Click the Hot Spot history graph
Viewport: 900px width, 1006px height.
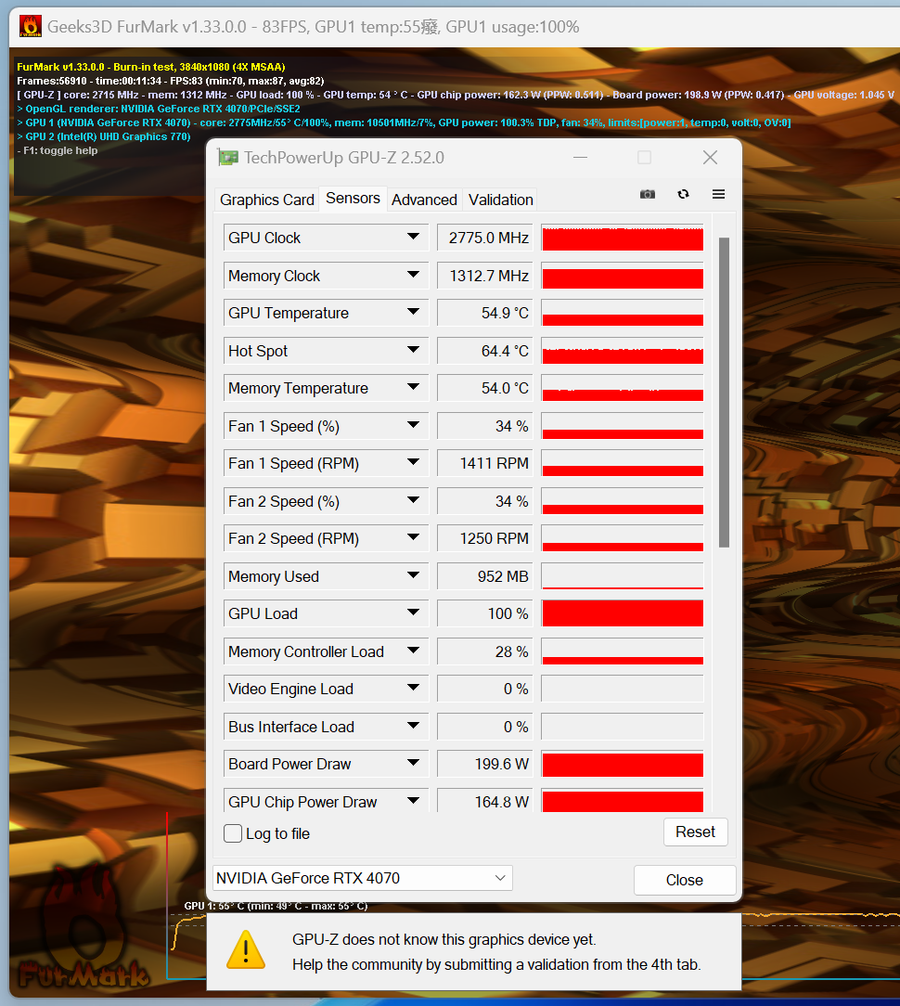pyautogui.click(x=622, y=351)
